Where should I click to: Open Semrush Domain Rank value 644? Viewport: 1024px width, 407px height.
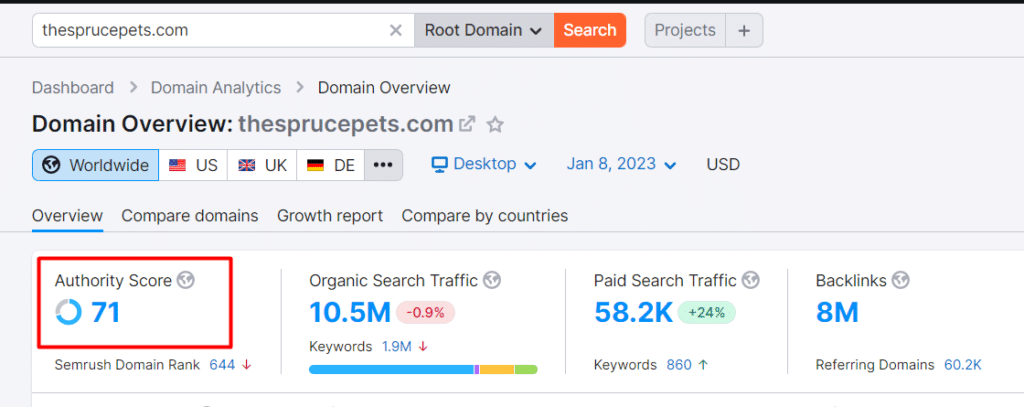(222, 365)
